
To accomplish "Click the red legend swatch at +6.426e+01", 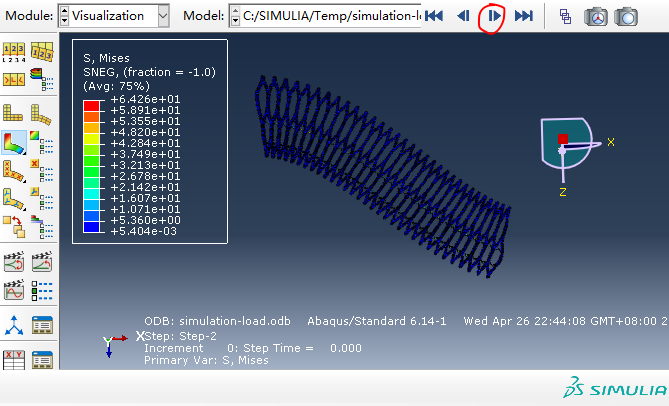I will point(91,106).
